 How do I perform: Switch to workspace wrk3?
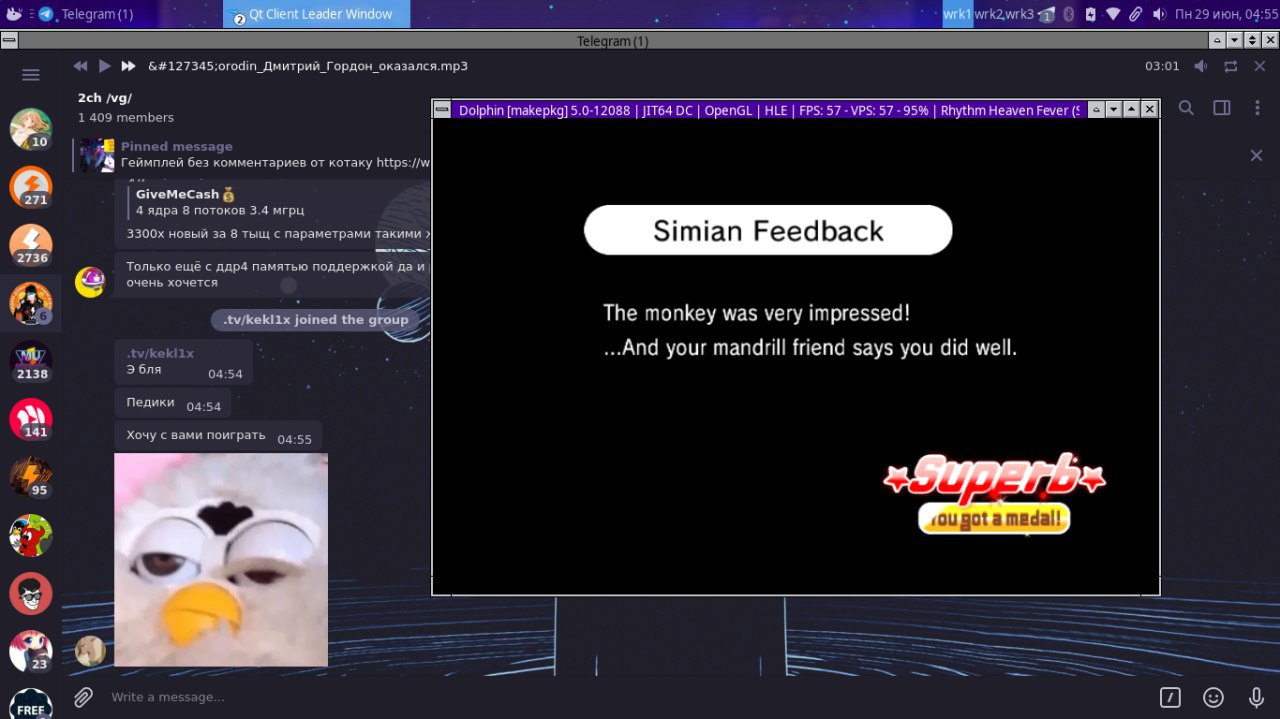point(1018,14)
